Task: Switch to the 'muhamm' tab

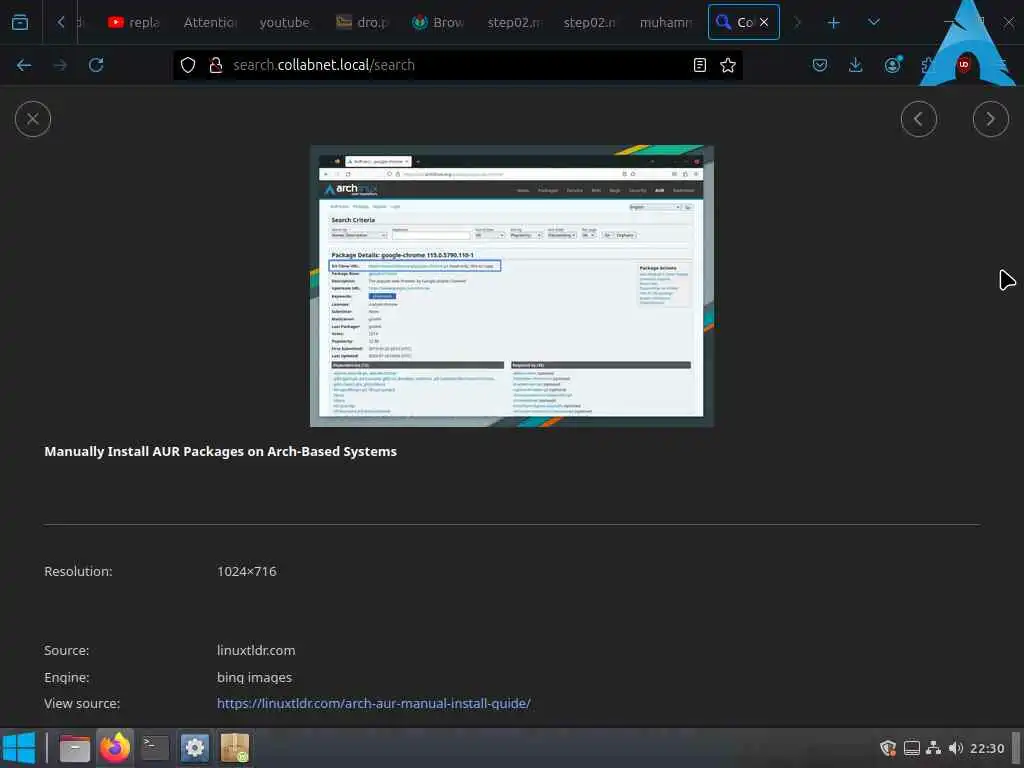Action: (665, 23)
